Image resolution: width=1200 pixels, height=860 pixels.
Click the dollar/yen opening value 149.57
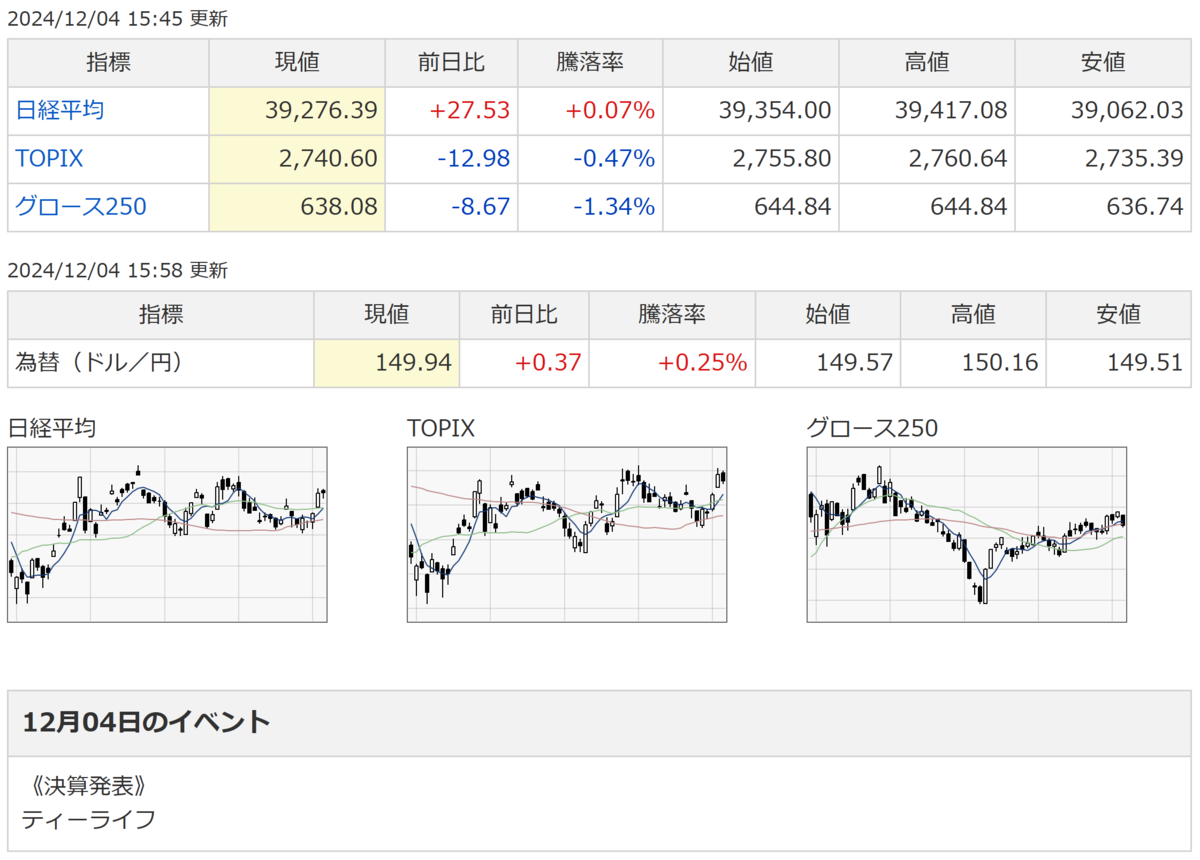coord(854,363)
